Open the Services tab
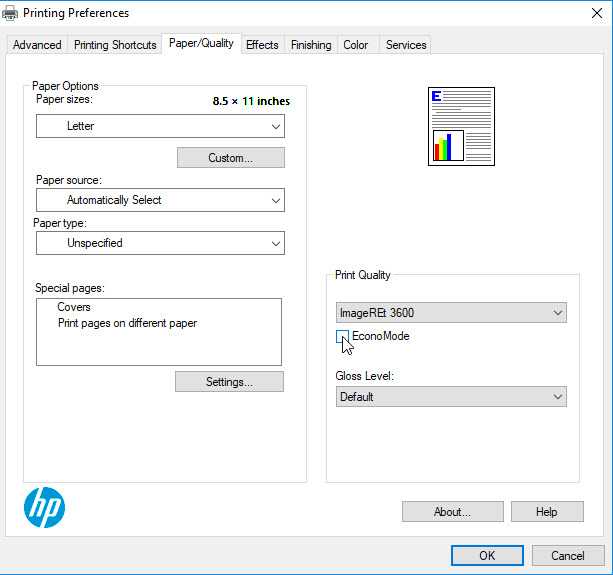The height and width of the screenshot is (575, 613). coord(406,45)
